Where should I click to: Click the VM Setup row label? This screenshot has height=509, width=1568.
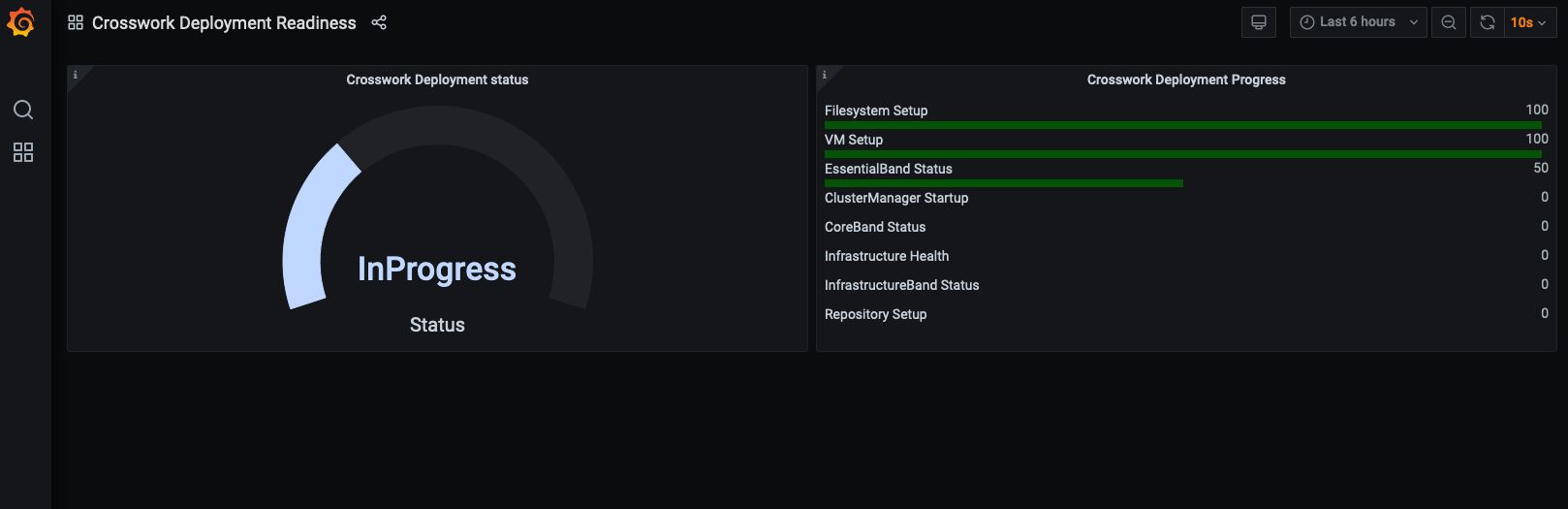[x=854, y=140]
